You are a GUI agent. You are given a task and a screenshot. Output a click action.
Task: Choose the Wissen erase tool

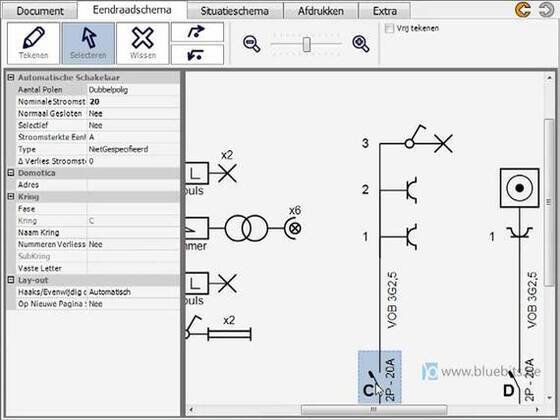click(143, 43)
